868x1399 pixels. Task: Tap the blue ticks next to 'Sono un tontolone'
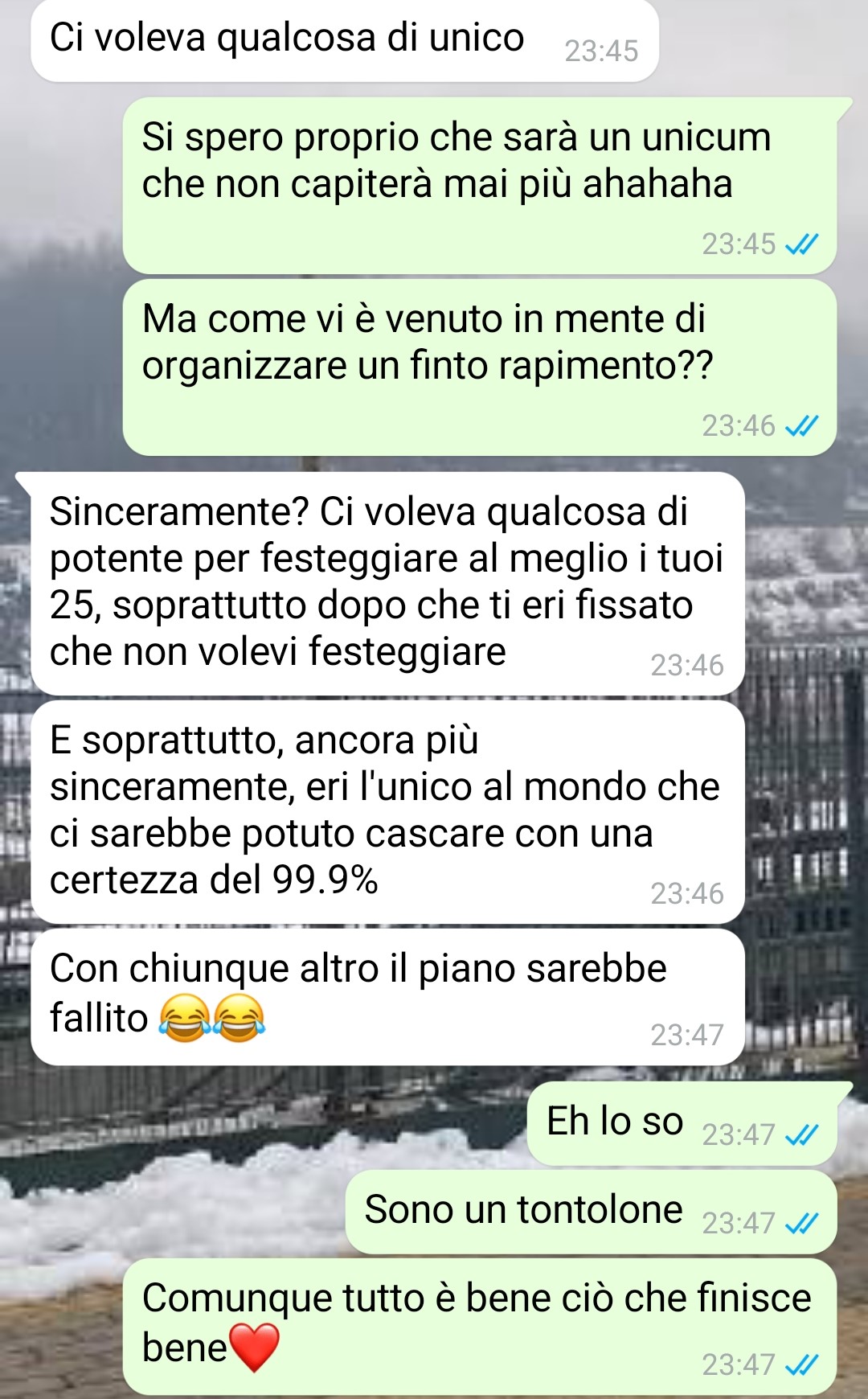click(801, 1223)
